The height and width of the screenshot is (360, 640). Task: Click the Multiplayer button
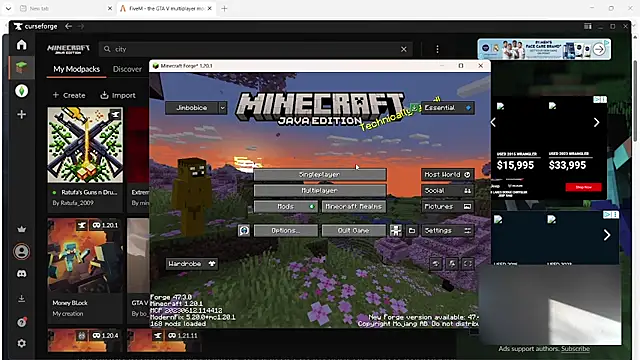(320, 191)
